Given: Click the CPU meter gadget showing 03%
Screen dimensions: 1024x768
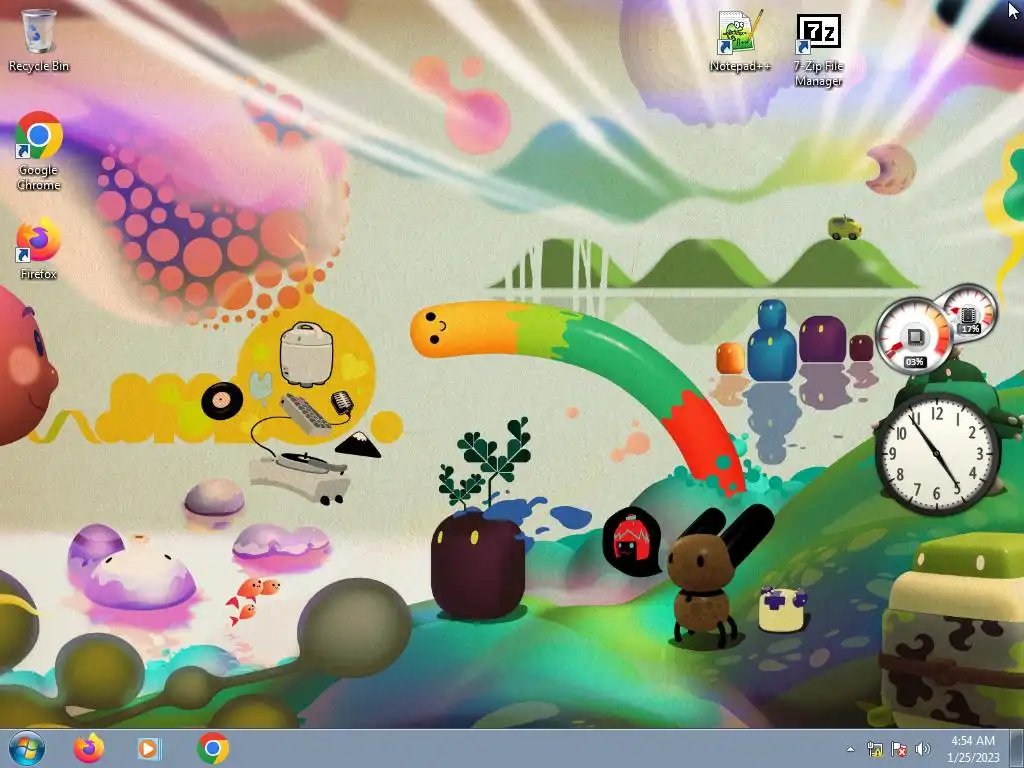Looking at the screenshot, I should tap(914, 336).
